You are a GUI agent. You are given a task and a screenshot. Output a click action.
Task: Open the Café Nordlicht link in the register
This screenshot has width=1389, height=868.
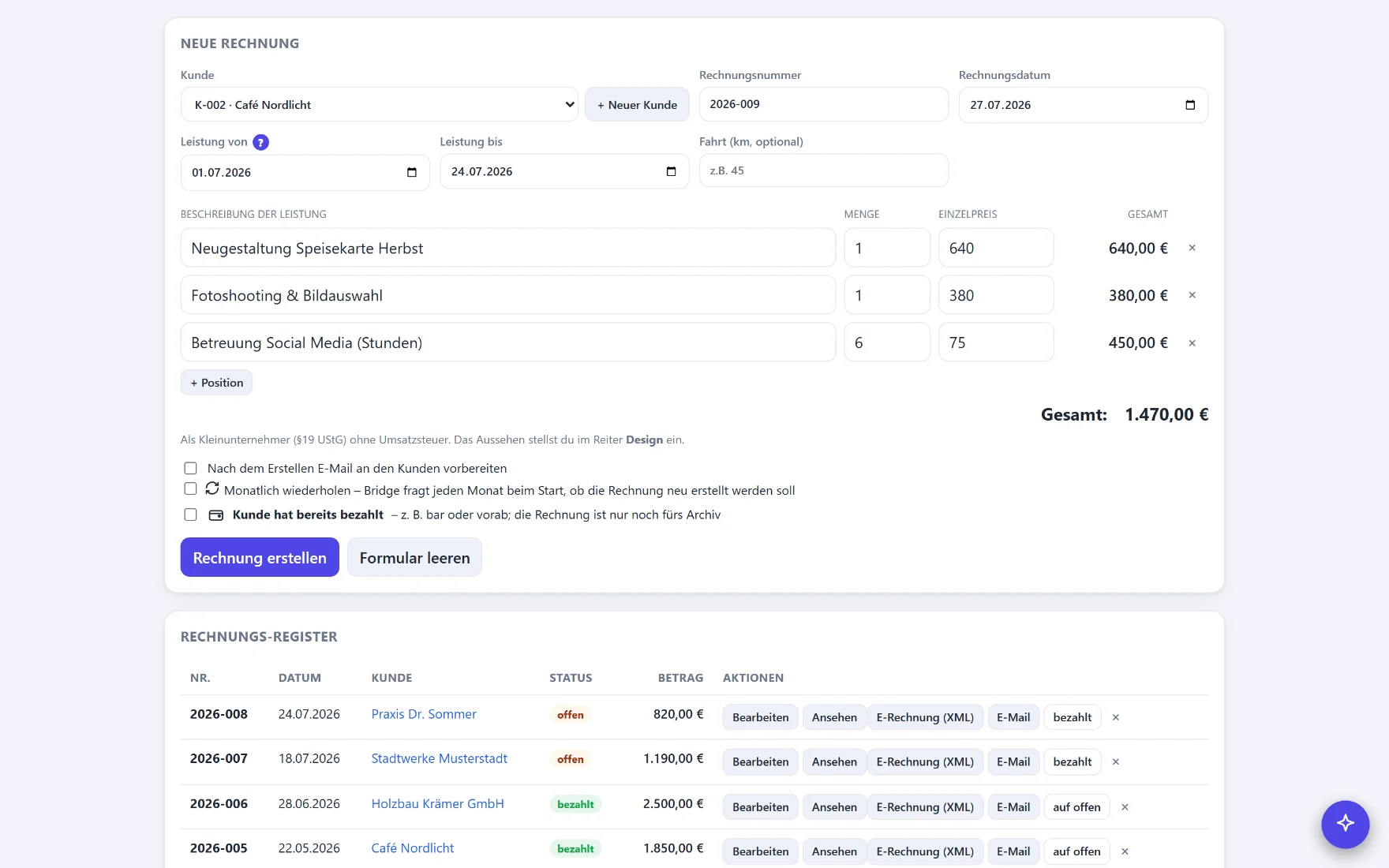click(413, 848)
